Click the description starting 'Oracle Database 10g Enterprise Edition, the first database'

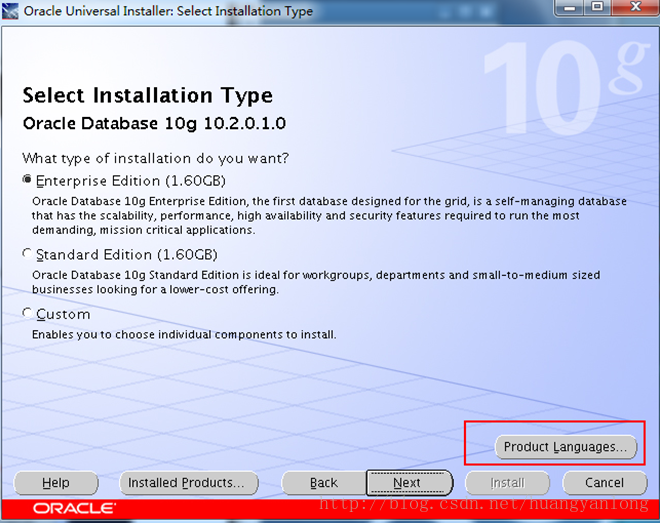coord(329,215)
